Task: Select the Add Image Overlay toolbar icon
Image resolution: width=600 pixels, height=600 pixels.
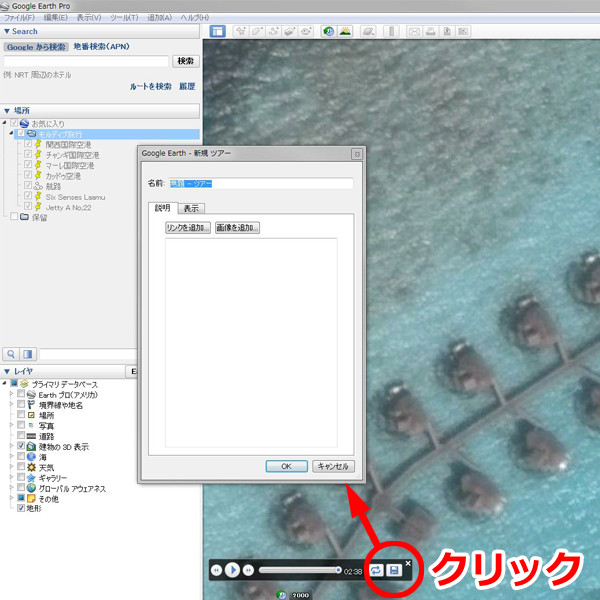Action: click(290, 31)
